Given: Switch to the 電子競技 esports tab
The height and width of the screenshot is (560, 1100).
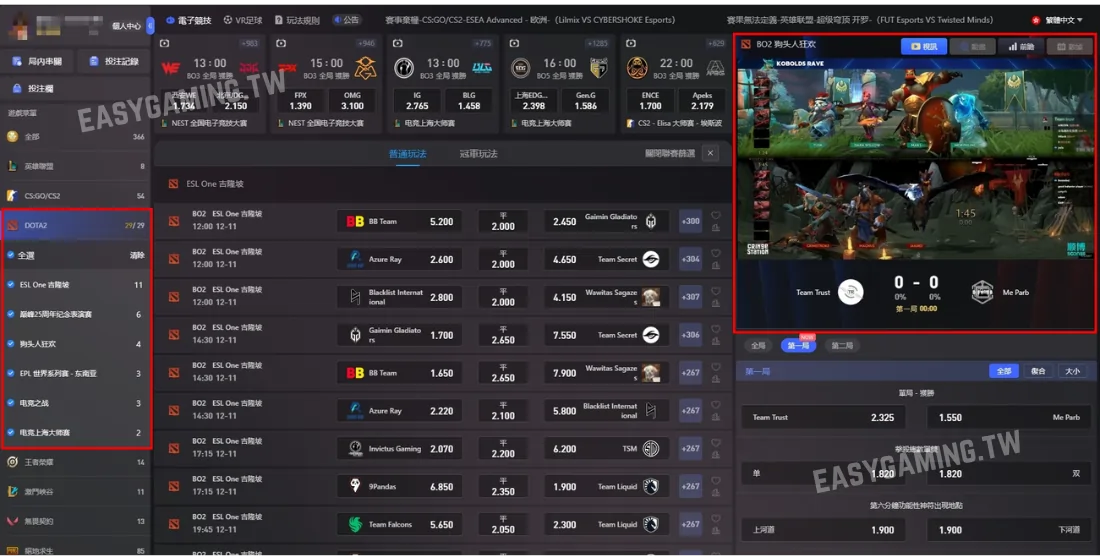Looking at the screenshot, I should (189, 20).
